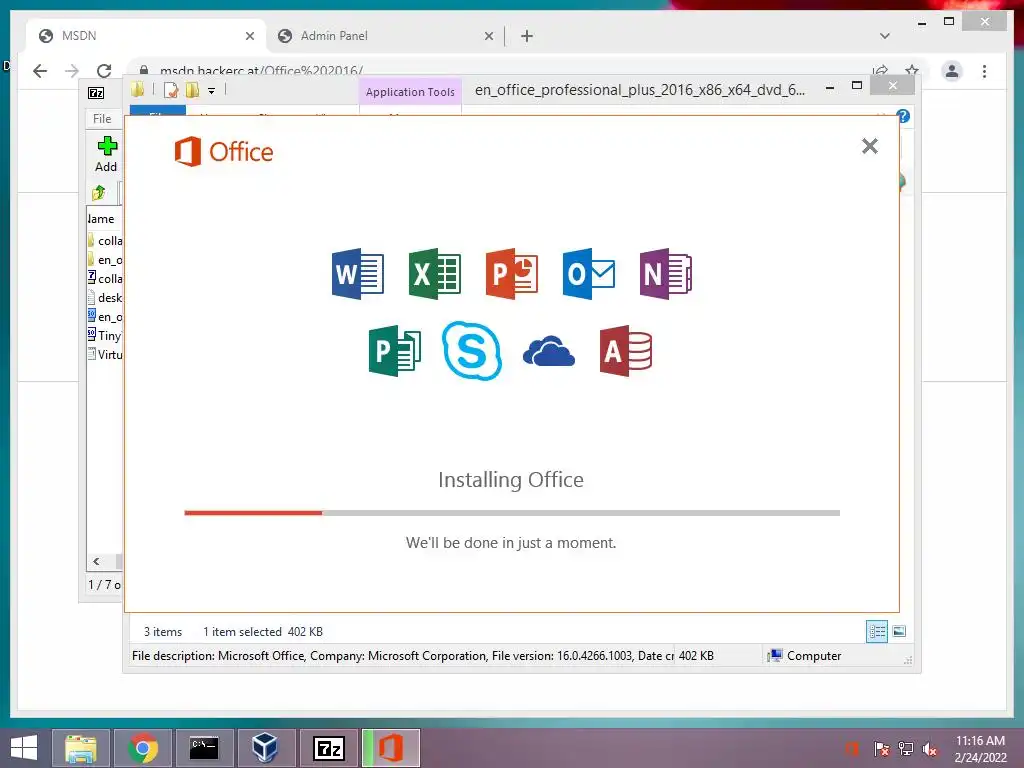Select the 'Tiny' file row in 7-Zip

coord(104,336)
